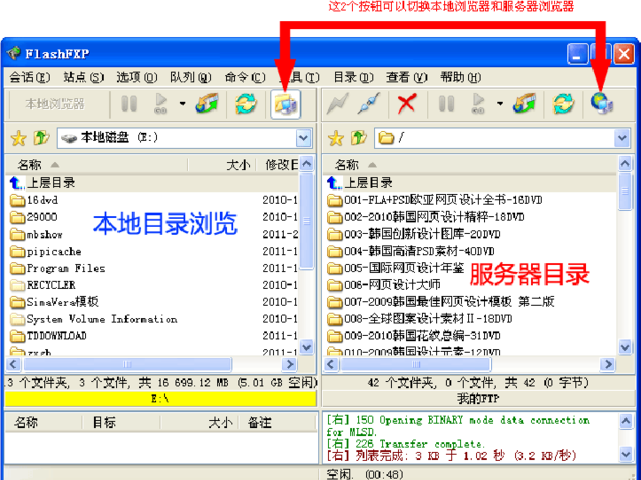Screen dimensions: 641x480
Task: Select 006-网页设计大师 folder
Action: (384, 285)
